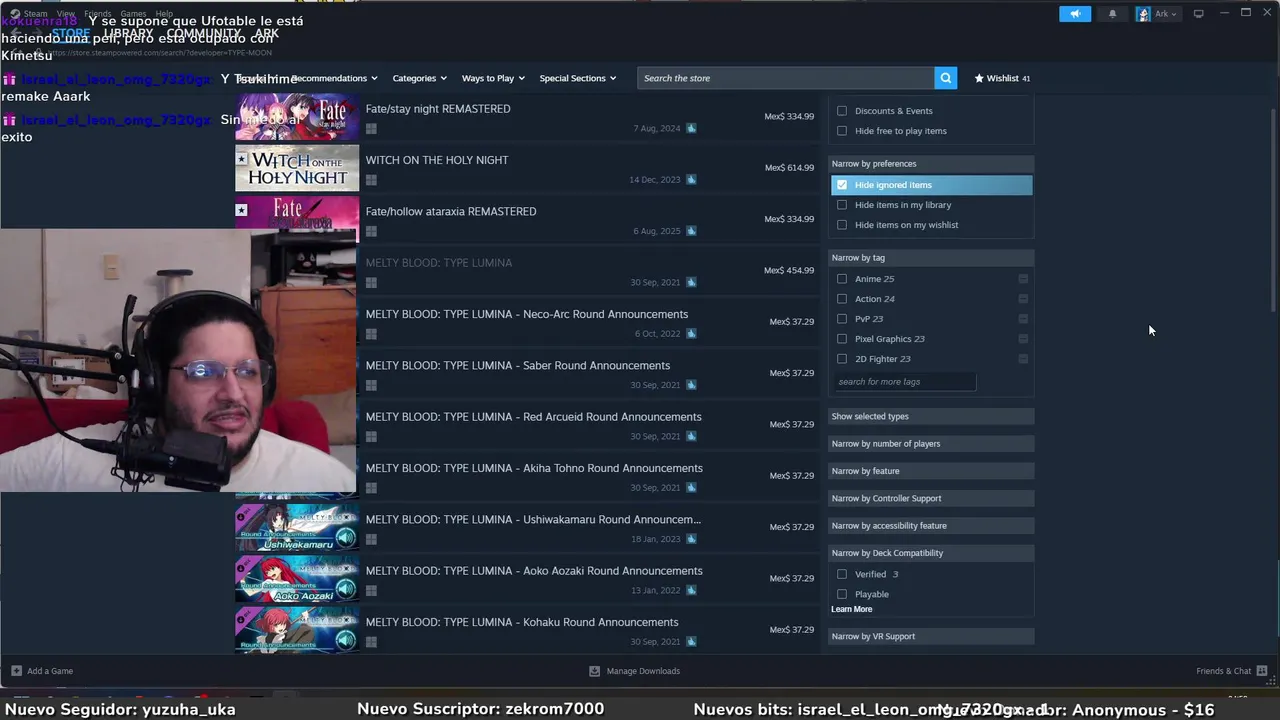This screenshot has width=1280, height=720.
Task: Click the Add a Game plus icon
Action: (x=16, y=671)
